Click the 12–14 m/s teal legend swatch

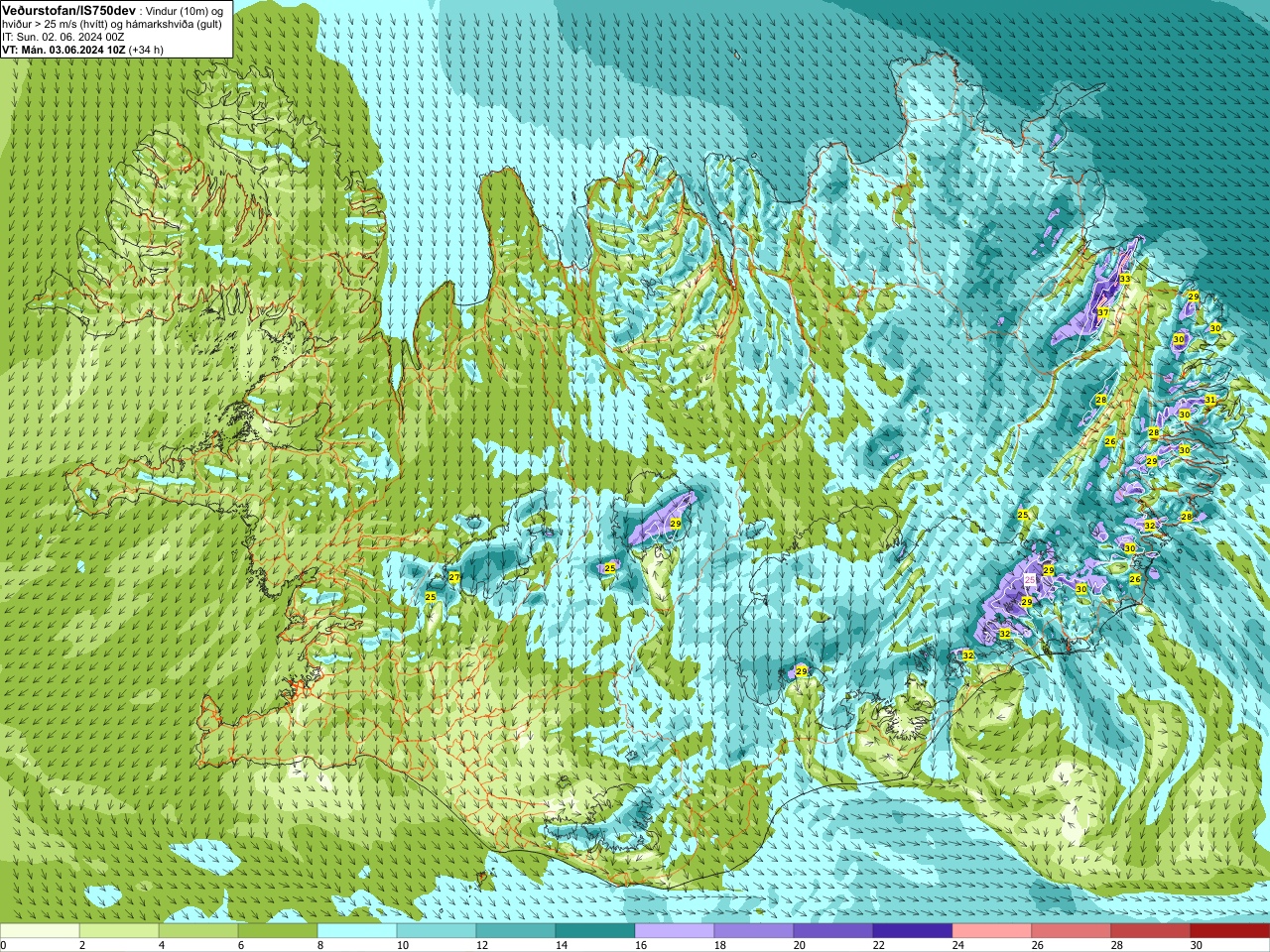(516, 930)
